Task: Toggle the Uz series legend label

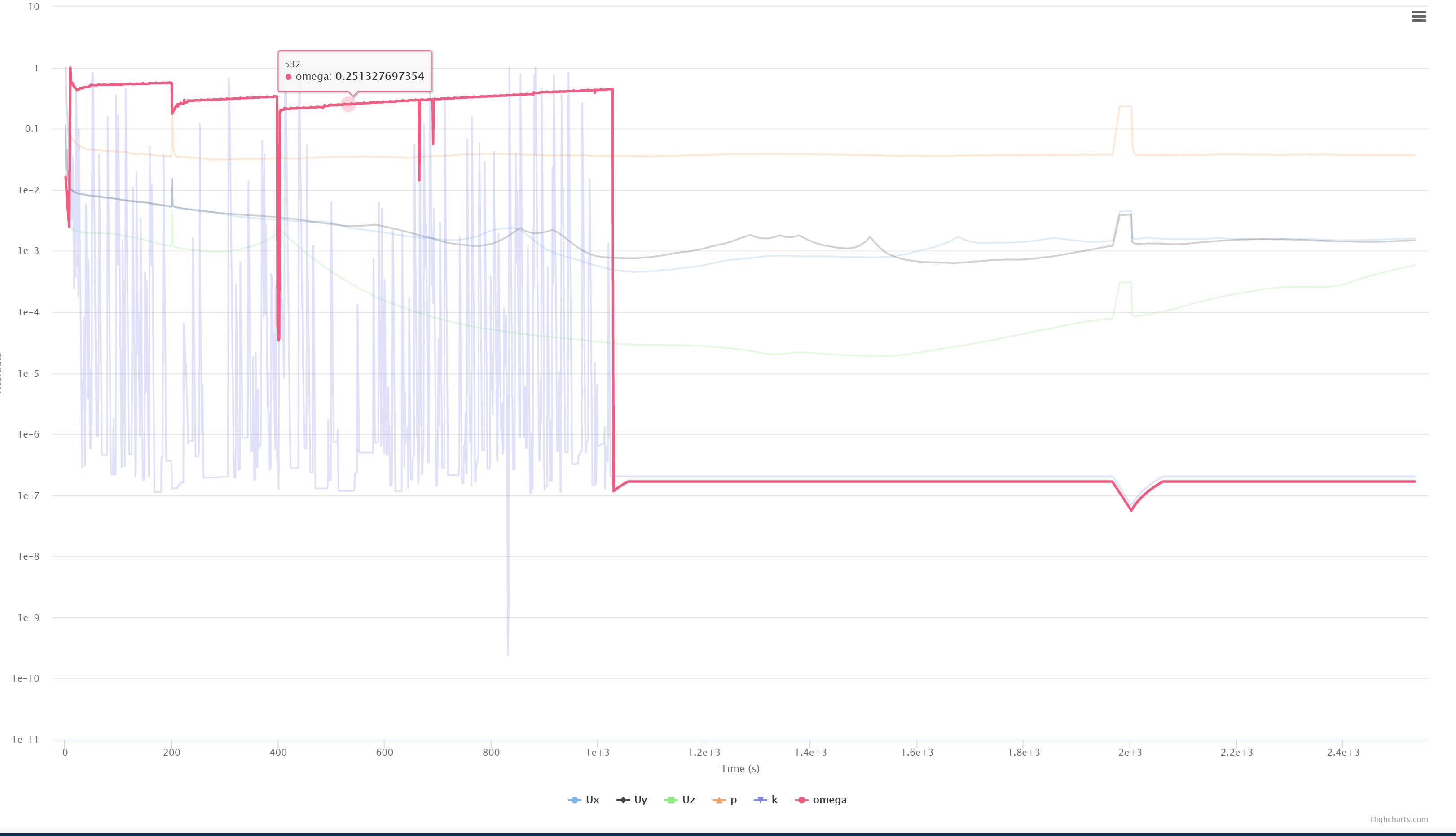Action: coord(689,800)
